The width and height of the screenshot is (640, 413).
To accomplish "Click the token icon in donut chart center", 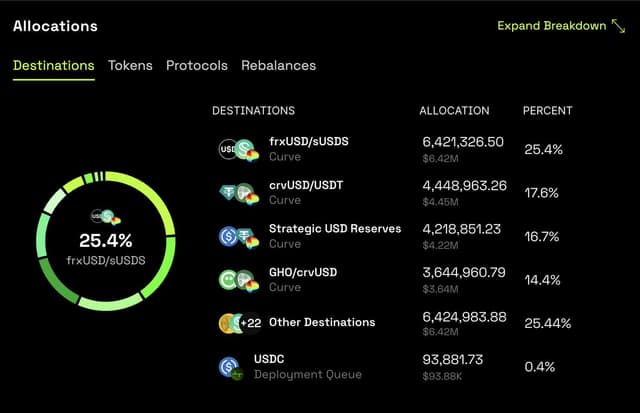I will [106, 217].
